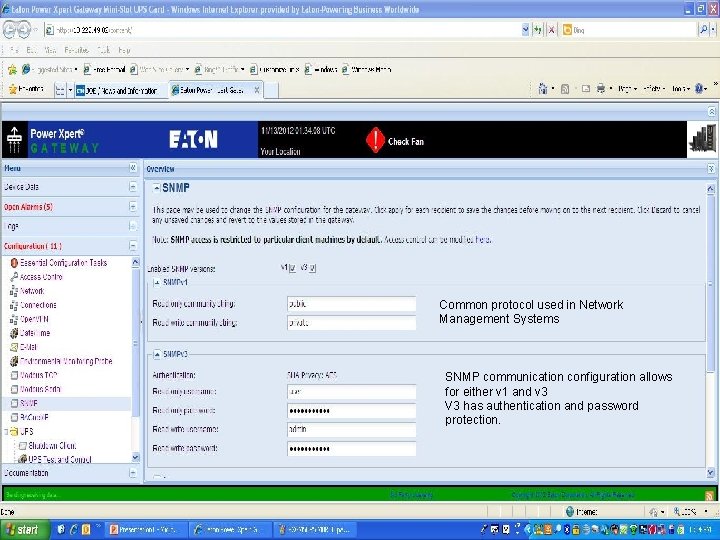Click the Home icon in IE command bar
Screen dimensions: 720x540
[x=543, y=89]
